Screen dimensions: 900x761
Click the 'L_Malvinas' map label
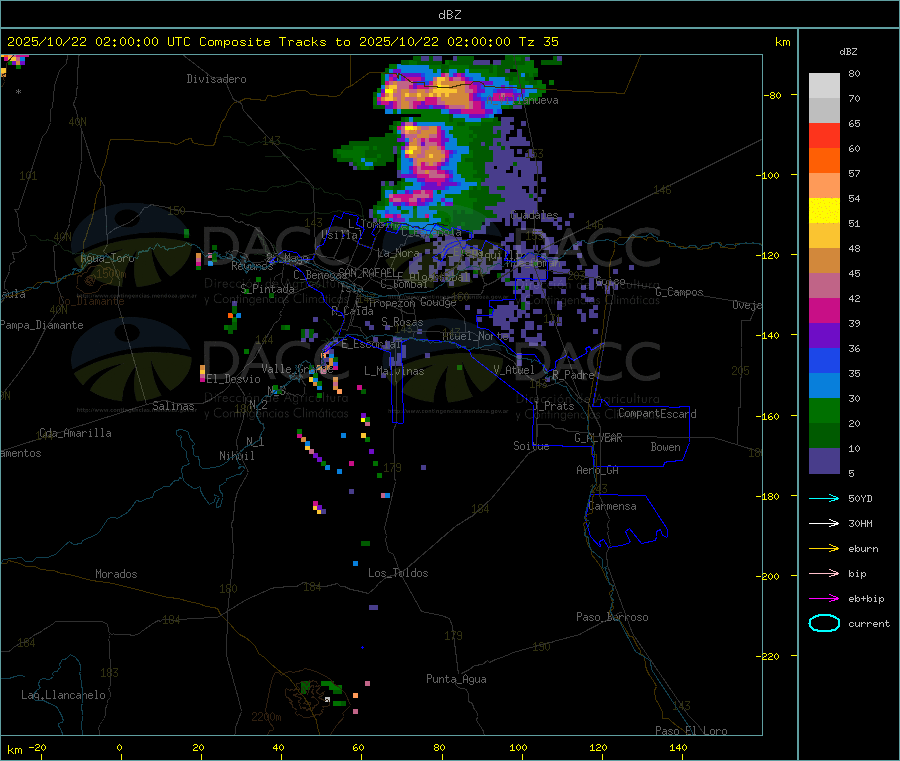pyautogui.click(x=394, y=372)
